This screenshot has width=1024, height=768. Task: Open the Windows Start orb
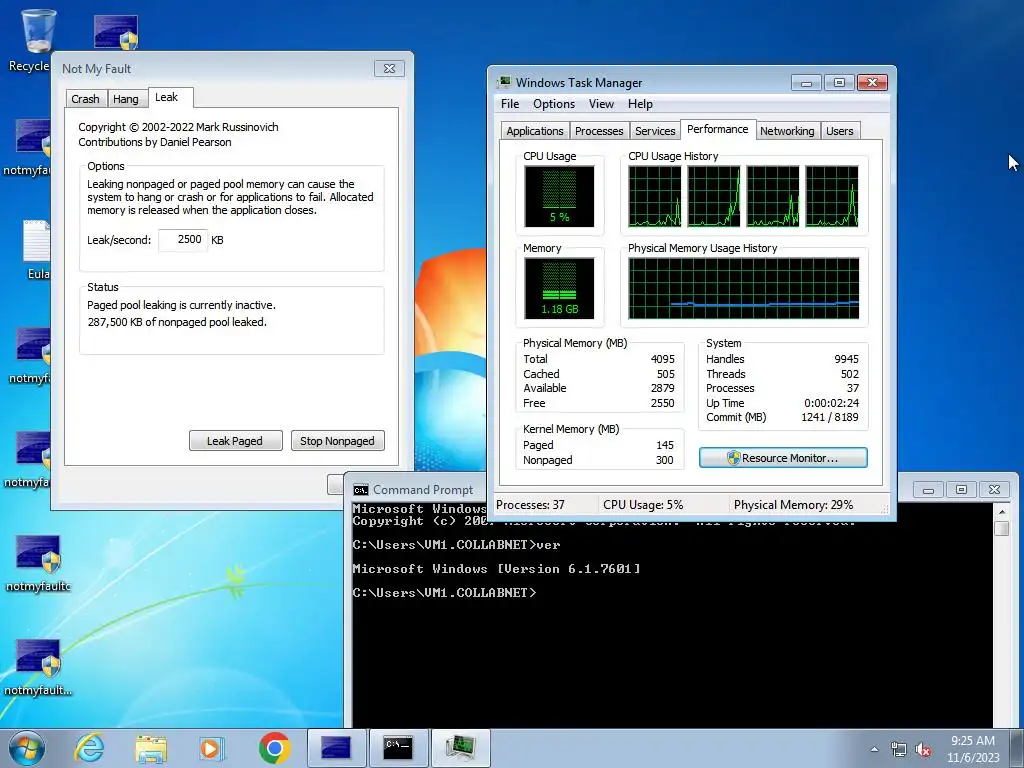tap(27, 748)
